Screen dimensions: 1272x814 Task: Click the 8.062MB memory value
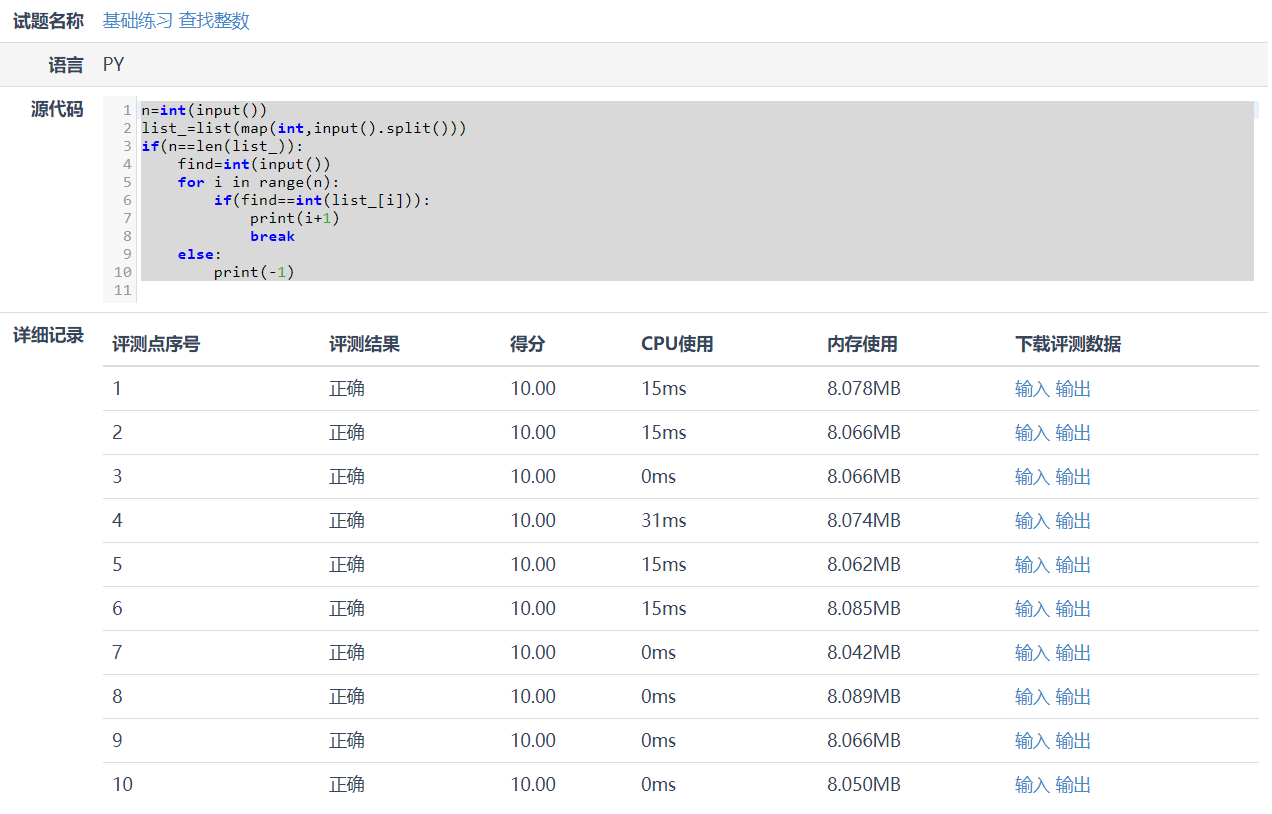tap(864, 565)
